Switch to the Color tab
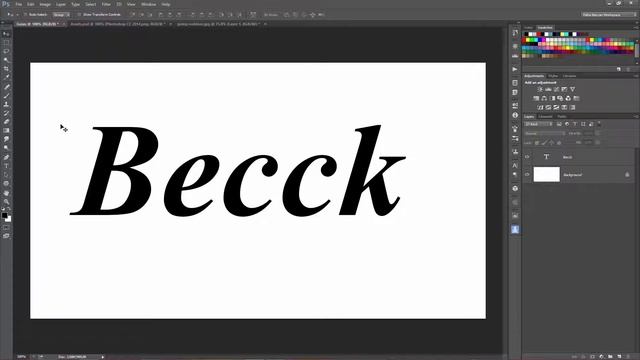This screenshot has width=640, height=360. coord(529,28)
